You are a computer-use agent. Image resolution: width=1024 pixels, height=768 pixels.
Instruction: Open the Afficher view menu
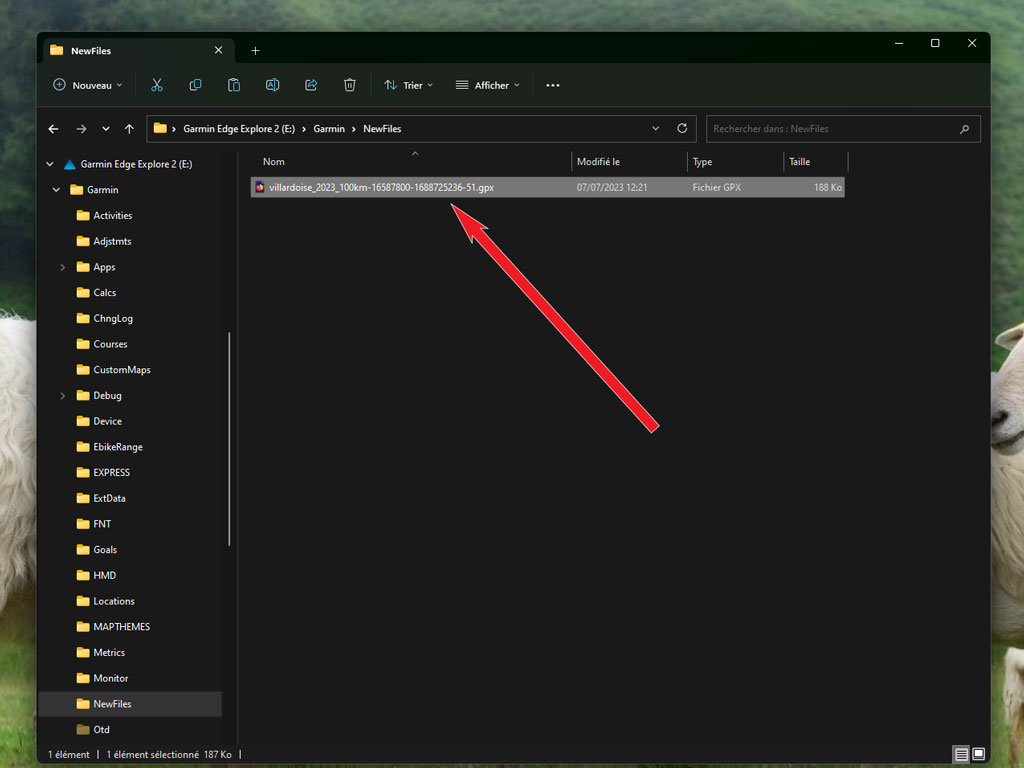488,85
